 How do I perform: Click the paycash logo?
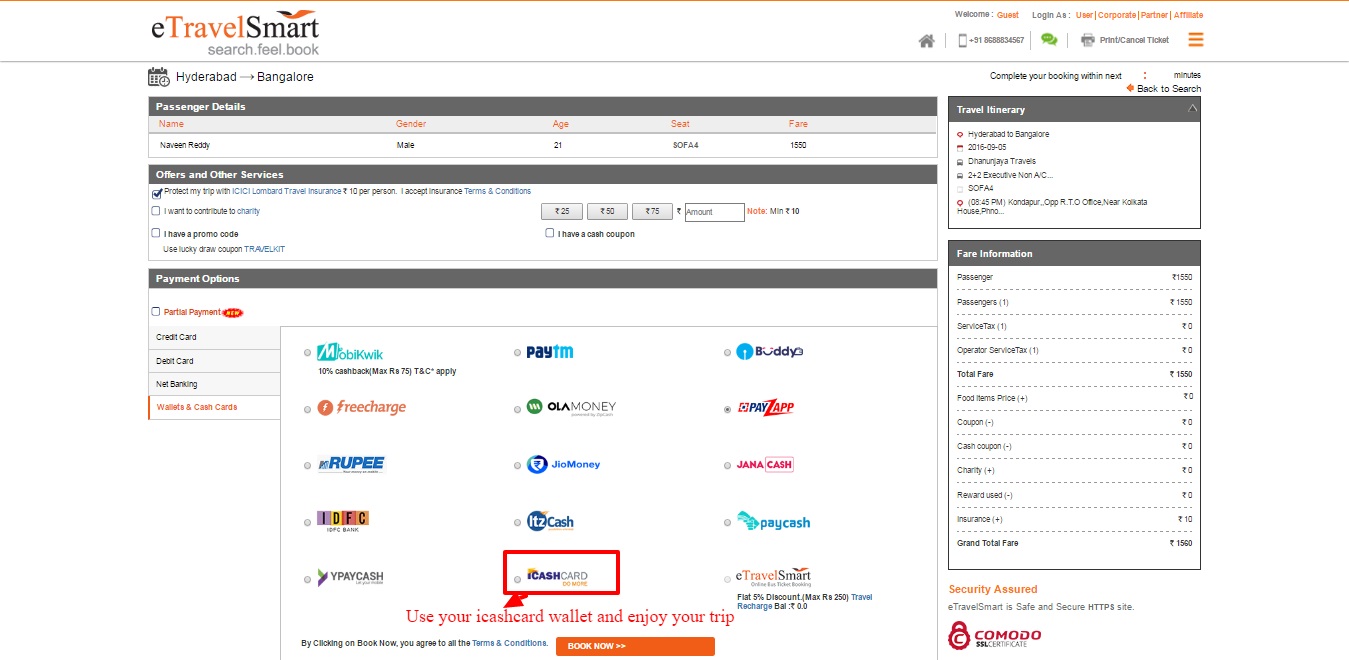point(774,522)
